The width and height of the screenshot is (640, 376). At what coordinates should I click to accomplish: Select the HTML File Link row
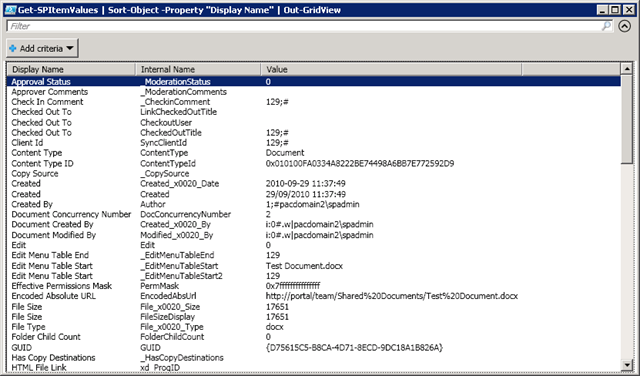[313, 367]
